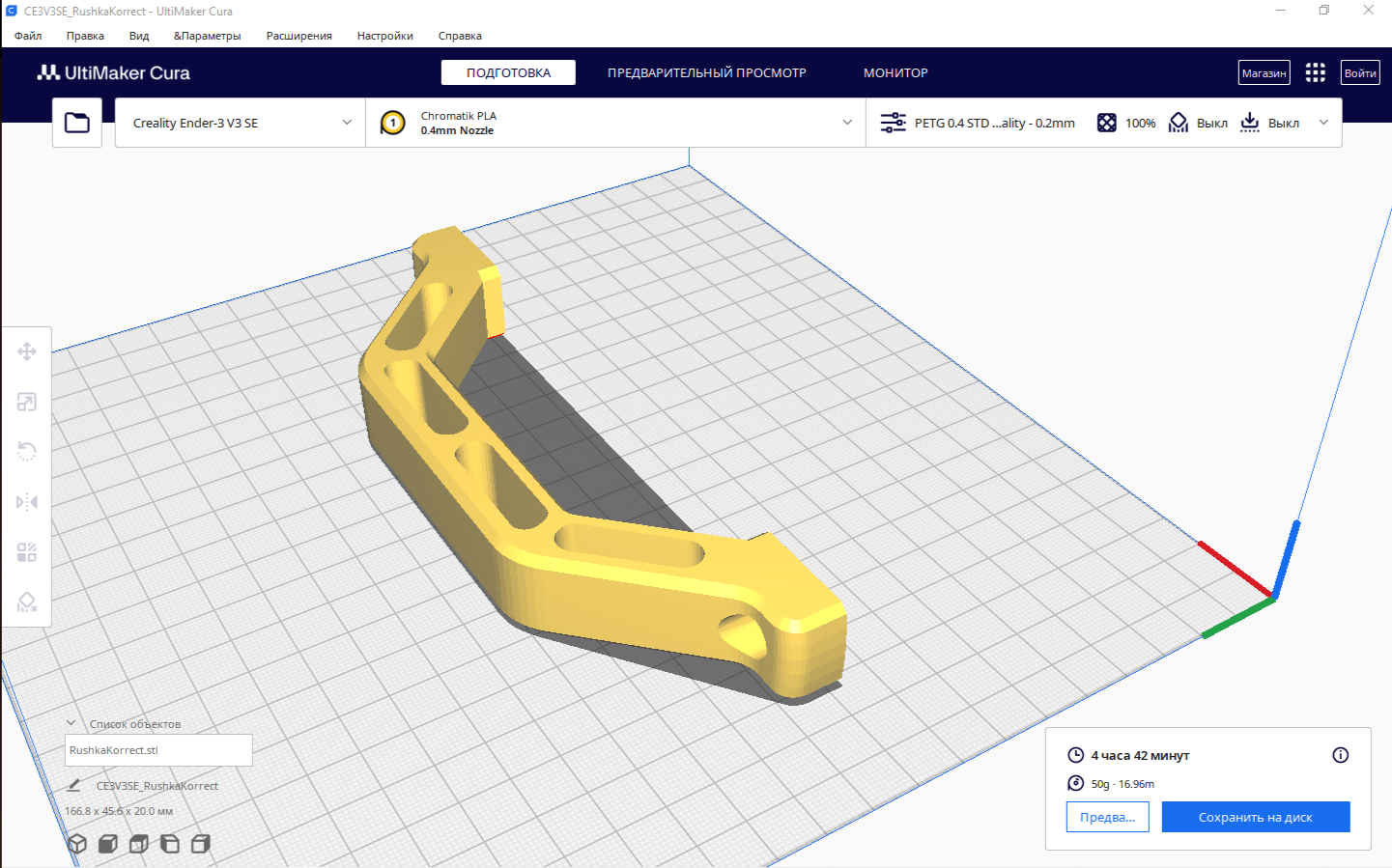Open the Per Model Settings tool
The width and height of the screenshot is (1392, 868).
pos(27,552)
